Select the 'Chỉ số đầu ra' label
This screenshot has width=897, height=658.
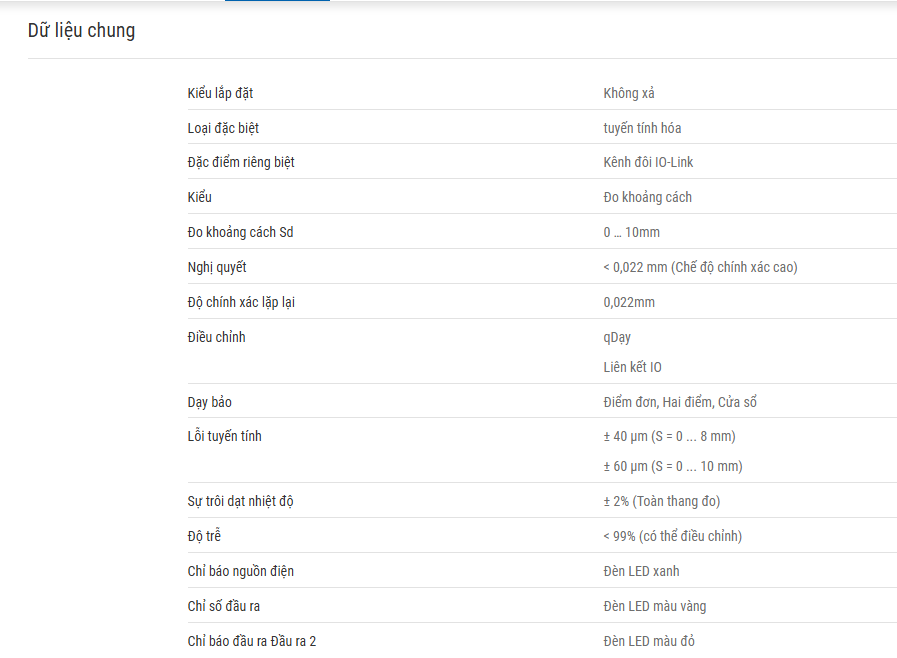224,606
